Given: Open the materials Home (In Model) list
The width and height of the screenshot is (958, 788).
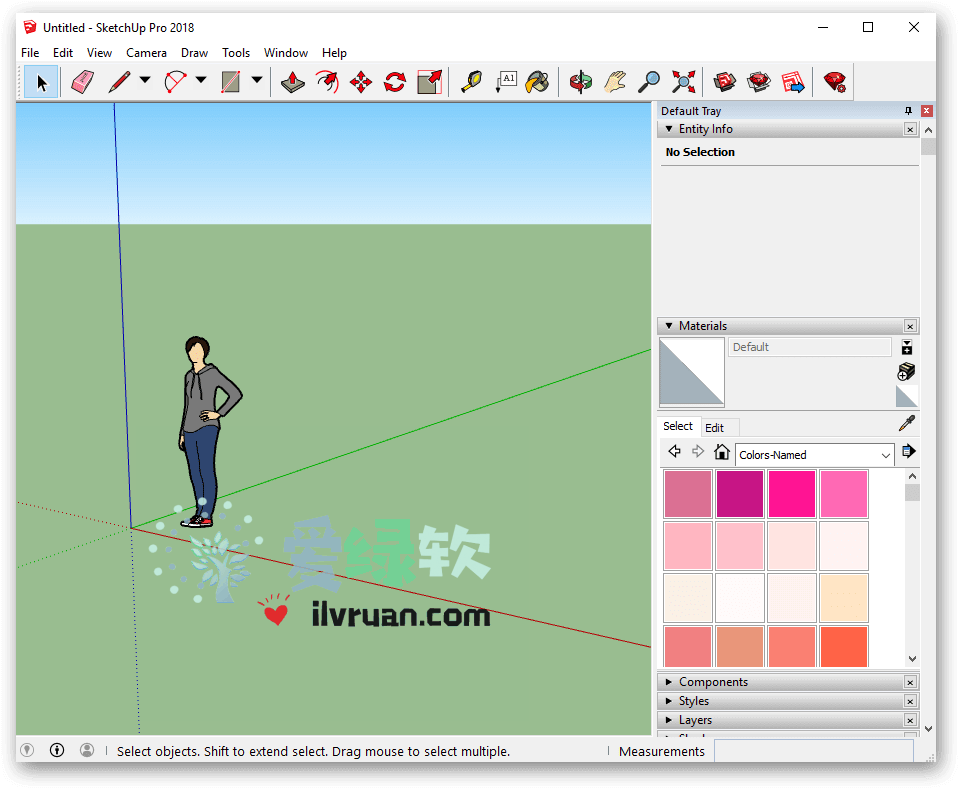Looking at the screenshot, I should point(722,451).
